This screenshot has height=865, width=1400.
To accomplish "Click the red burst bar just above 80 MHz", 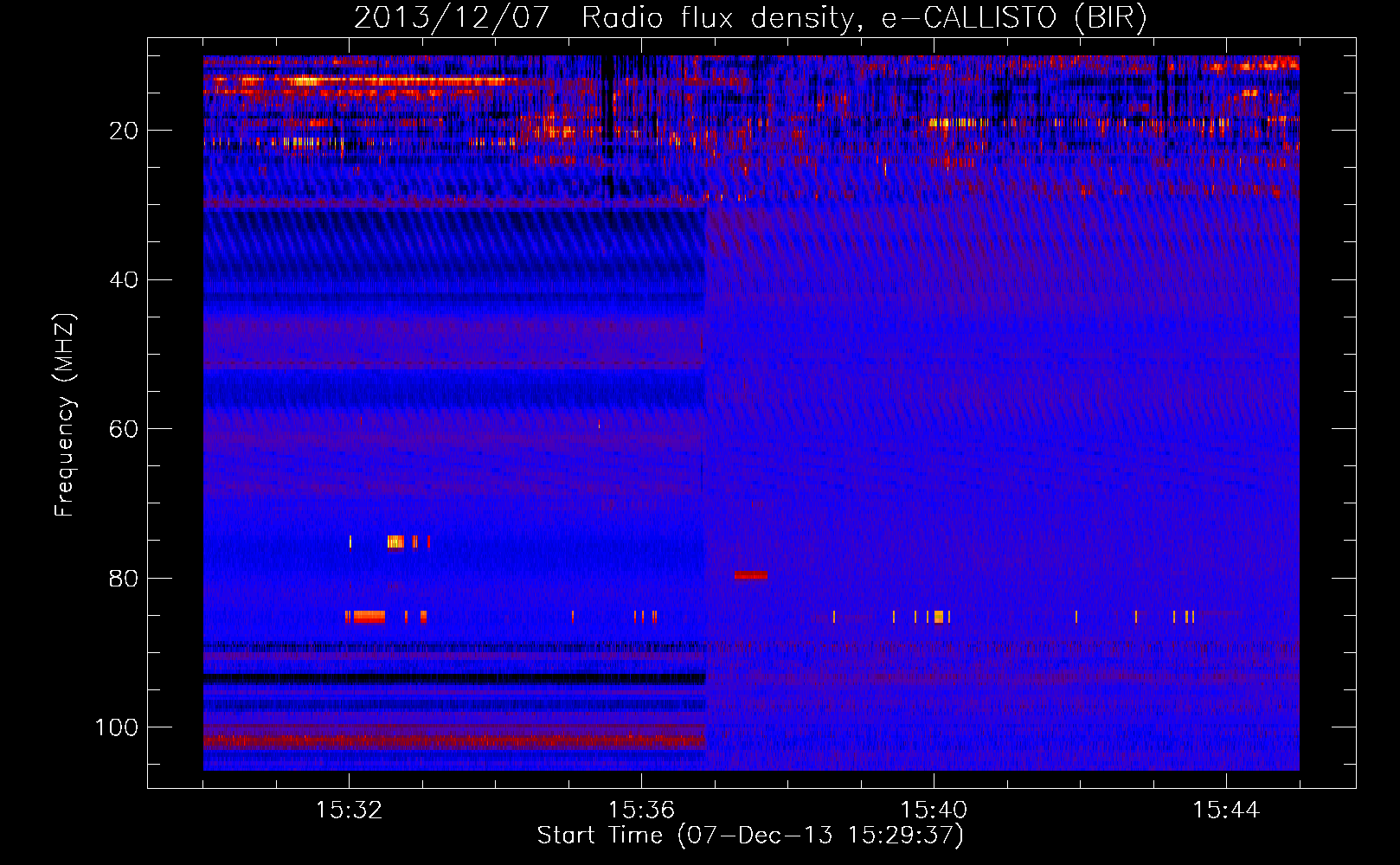I will (751, 575).
